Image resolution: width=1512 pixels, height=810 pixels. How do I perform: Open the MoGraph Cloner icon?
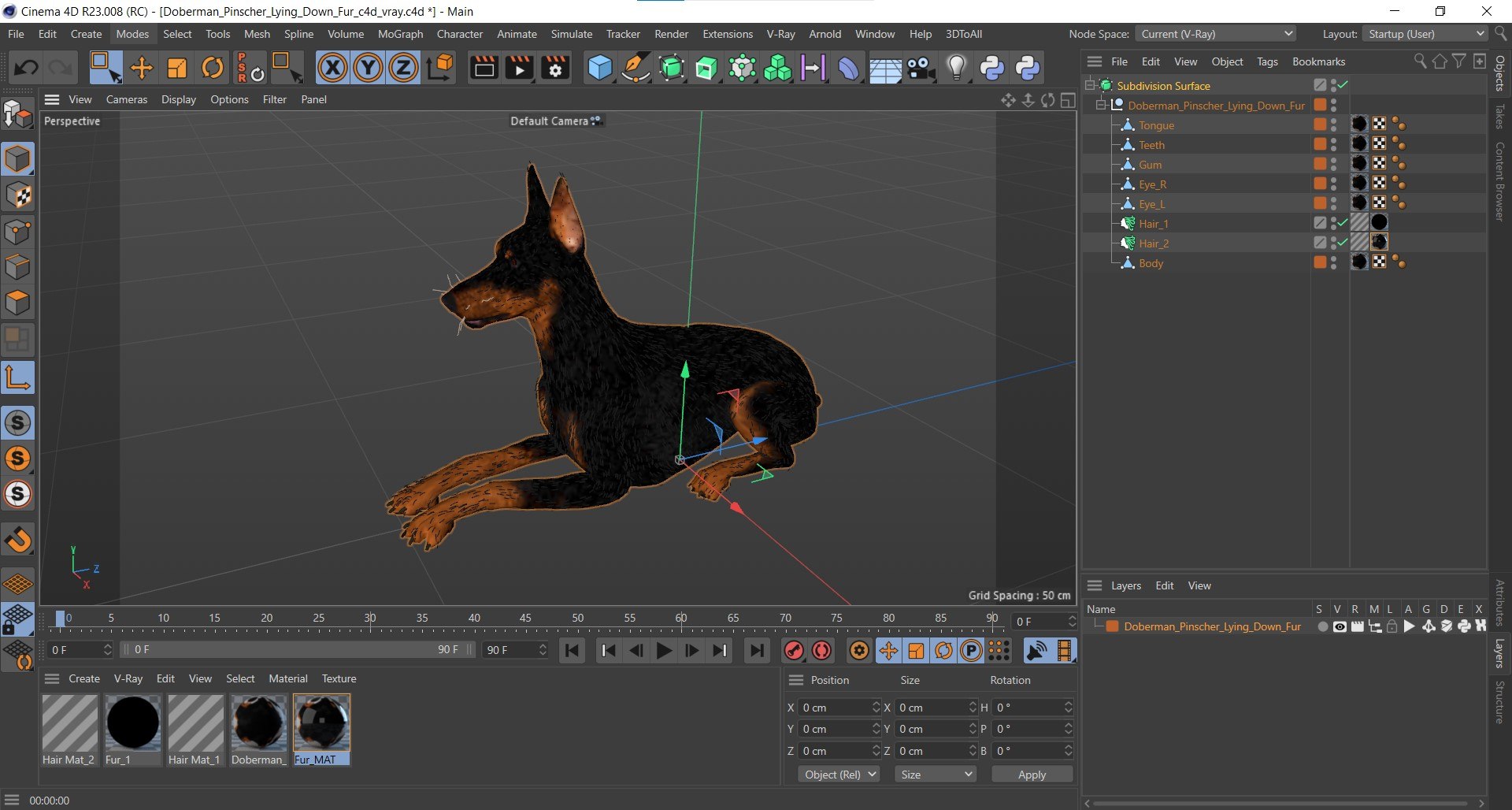[777, 68]
